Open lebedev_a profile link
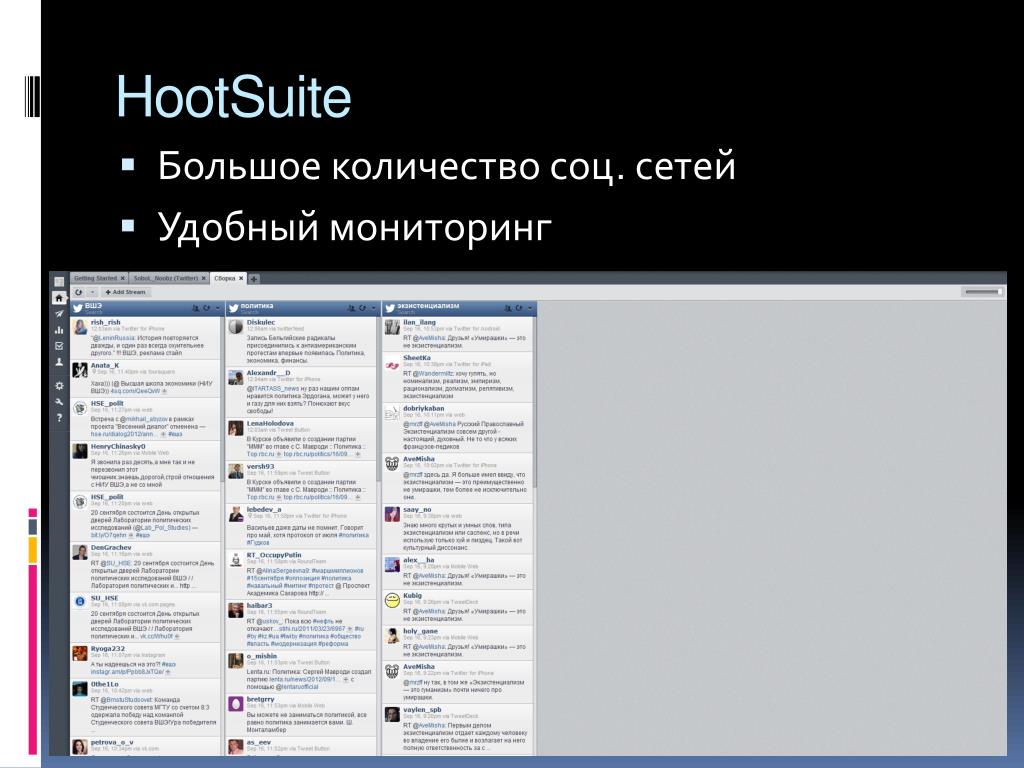The height and width of the screenshot is (768, 1024). point(264,509)
